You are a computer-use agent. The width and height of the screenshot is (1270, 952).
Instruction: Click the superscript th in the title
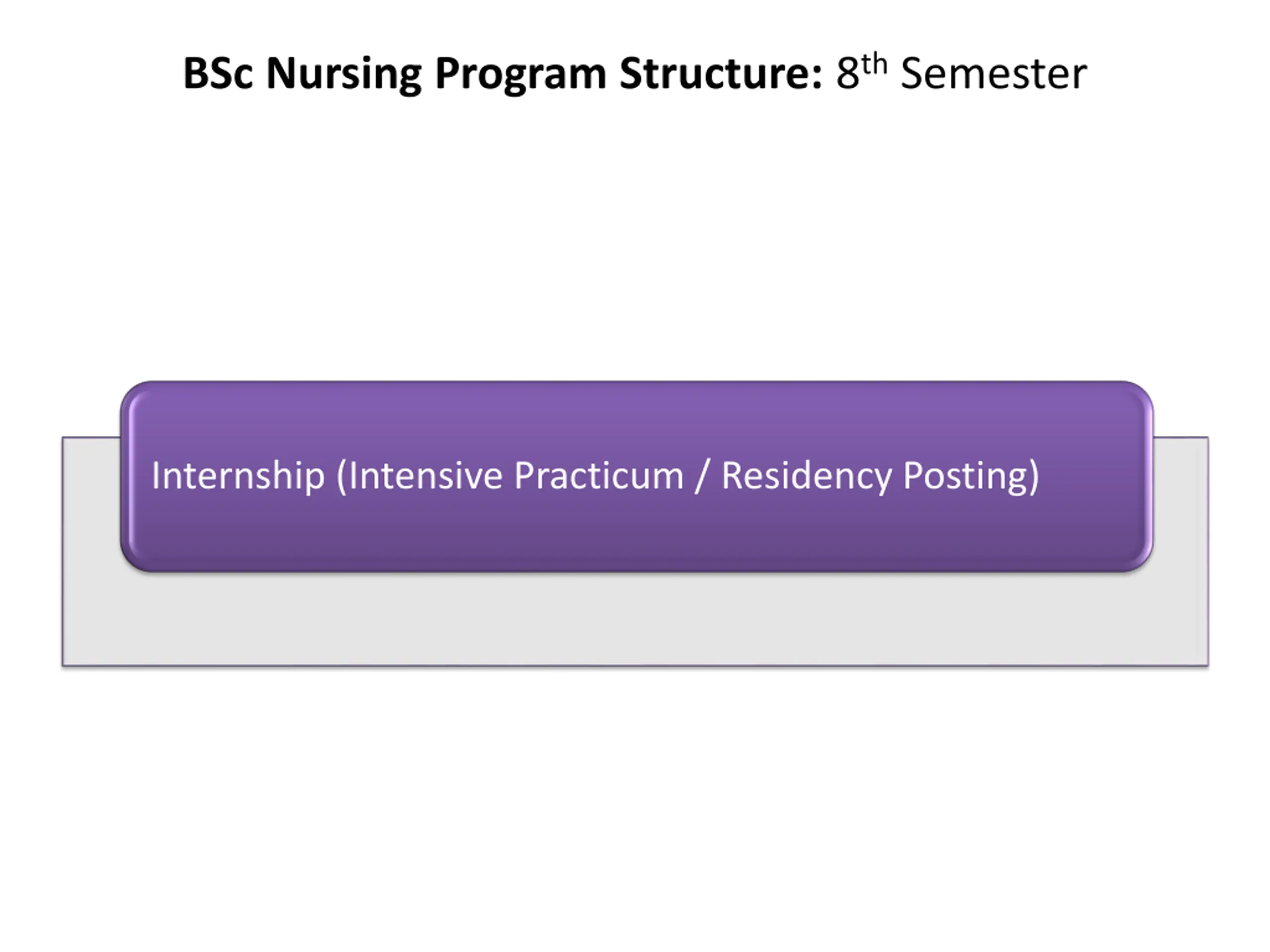pyautogui.click(x=874, y=63)
